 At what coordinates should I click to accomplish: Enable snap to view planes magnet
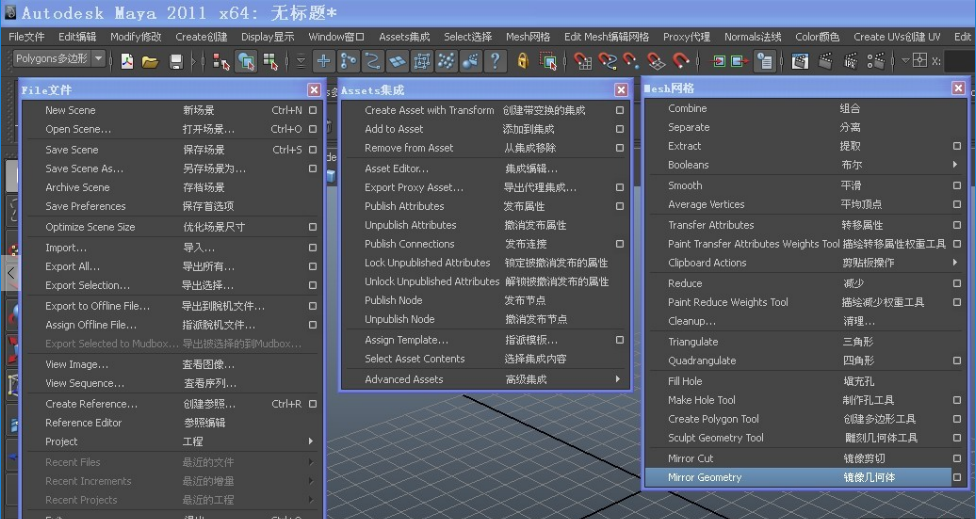[656, 61]
